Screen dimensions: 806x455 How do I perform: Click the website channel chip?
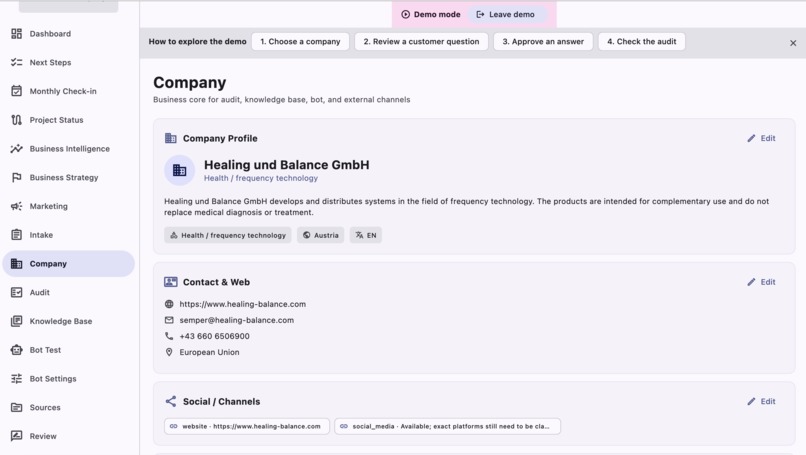click(x=247, y=426)
